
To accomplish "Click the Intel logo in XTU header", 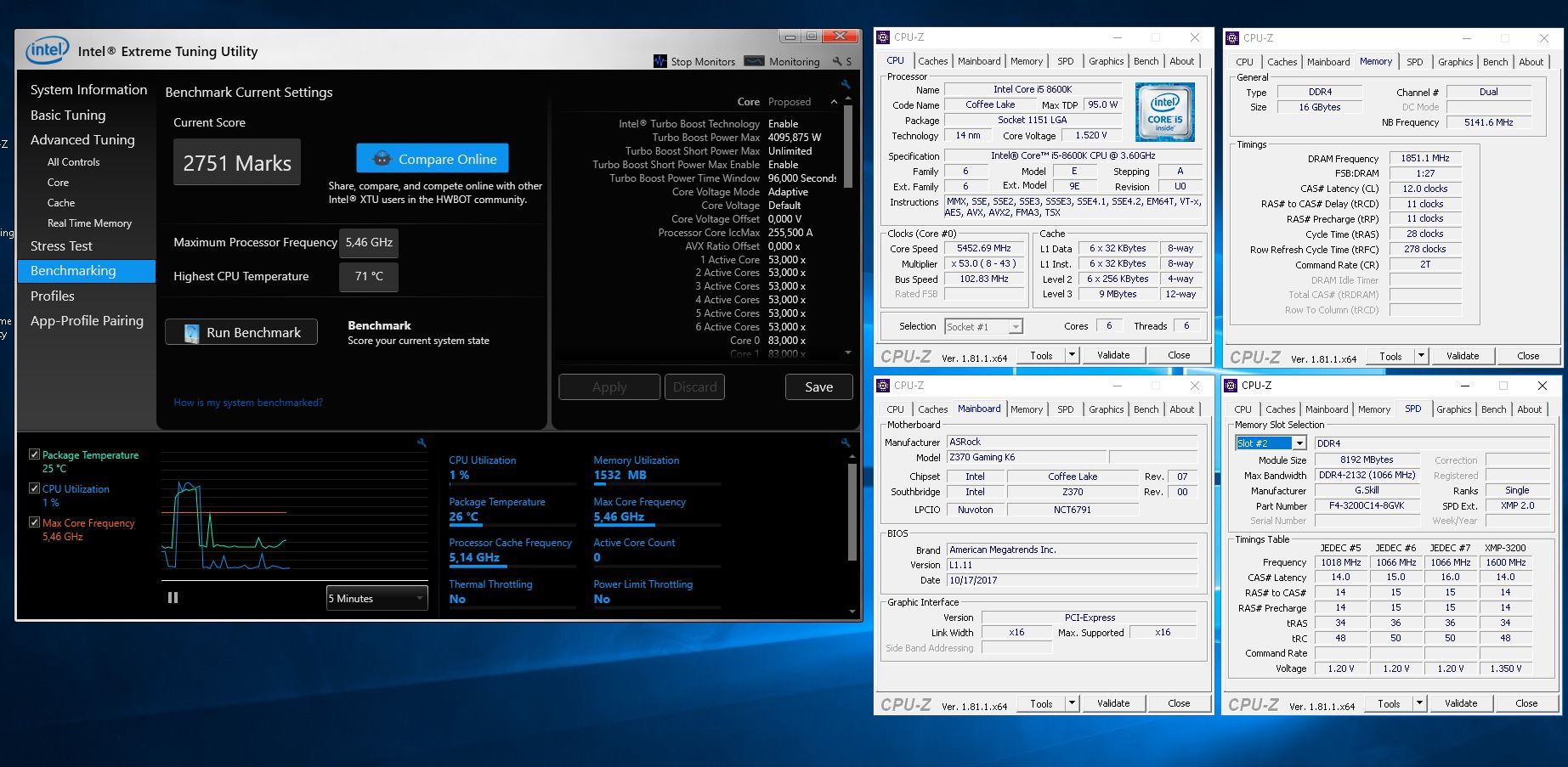I will coord(47,51).
